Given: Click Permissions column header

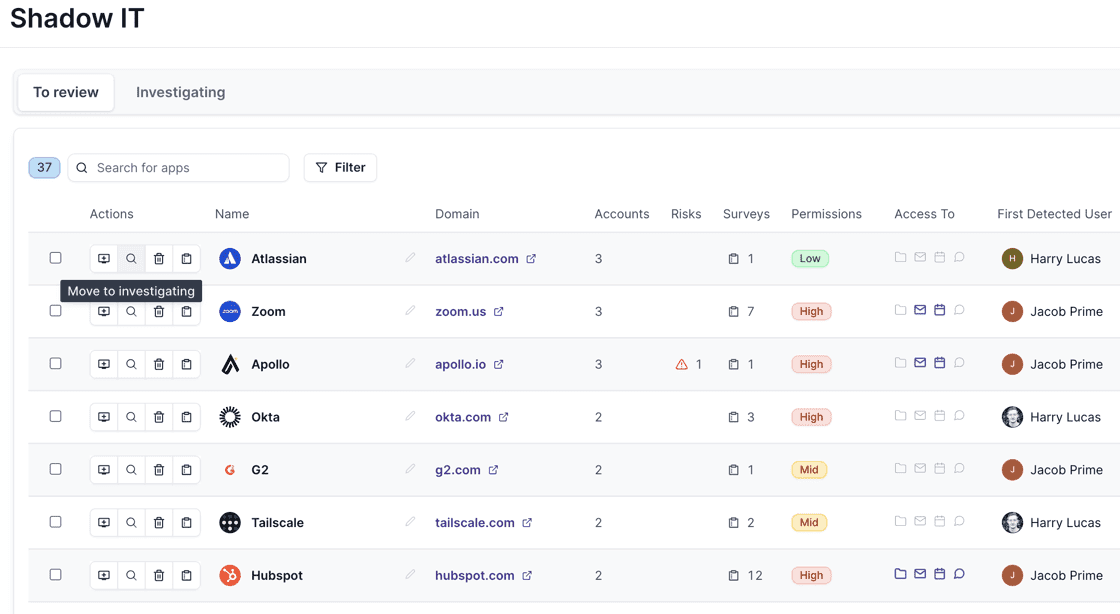Looking at the screenshot, I should [x=826, y=213].
